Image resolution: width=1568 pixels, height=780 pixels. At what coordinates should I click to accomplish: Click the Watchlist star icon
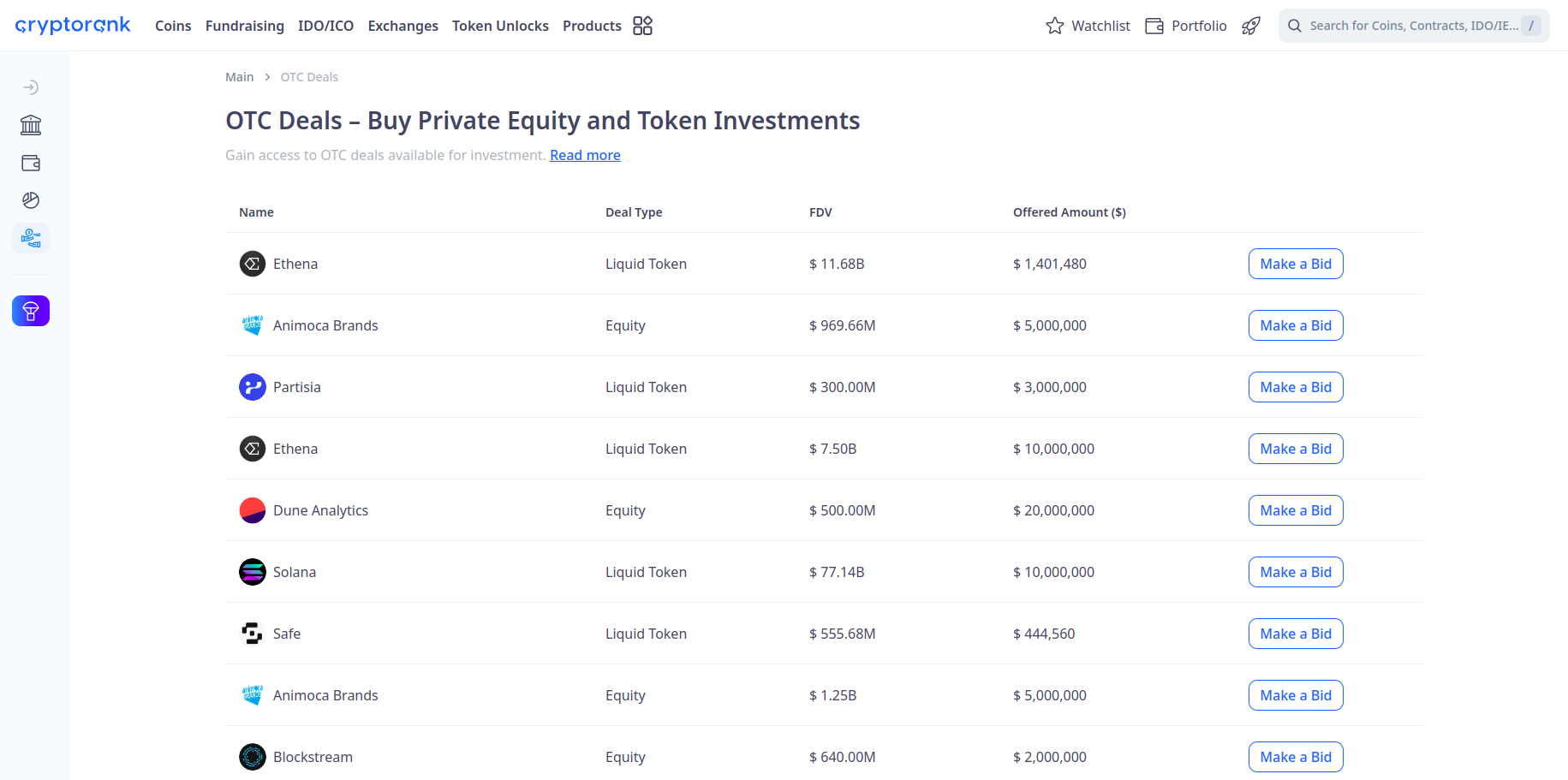1053,26
